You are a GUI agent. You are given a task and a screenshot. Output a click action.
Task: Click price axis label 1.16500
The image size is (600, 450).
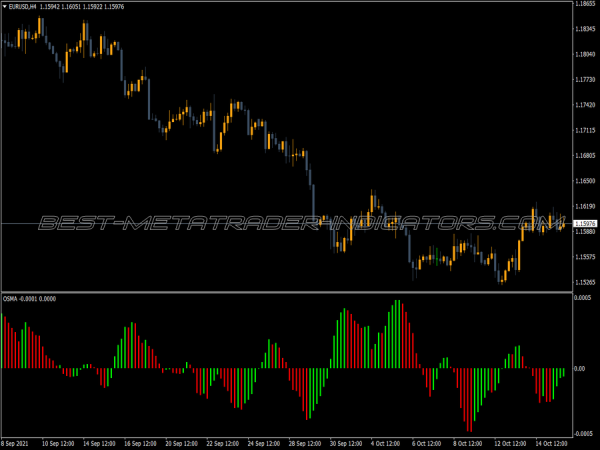[585, 181]
